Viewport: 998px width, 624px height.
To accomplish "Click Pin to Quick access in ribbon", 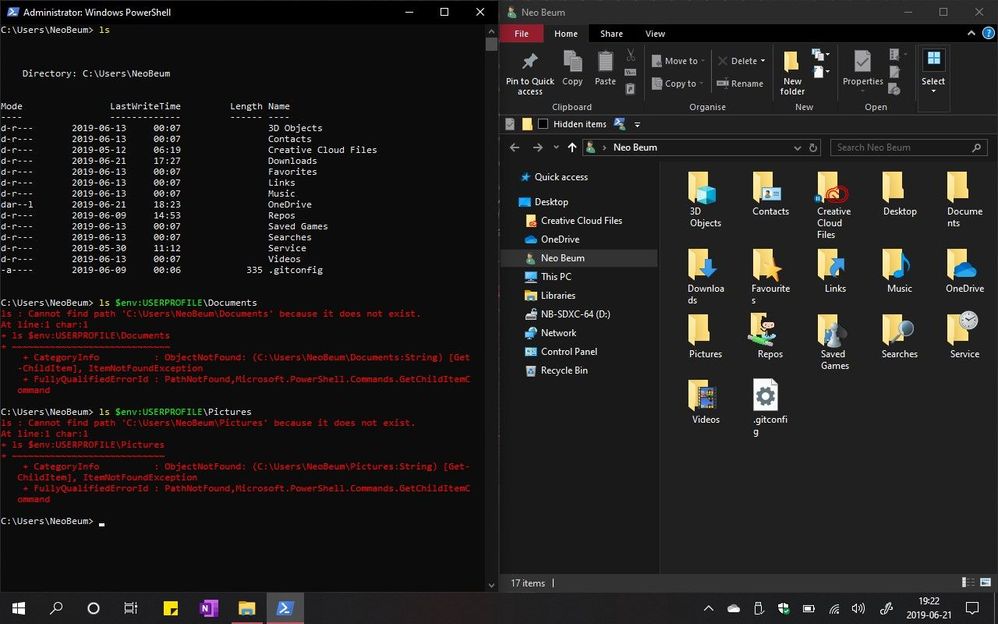I will (530, 73).
